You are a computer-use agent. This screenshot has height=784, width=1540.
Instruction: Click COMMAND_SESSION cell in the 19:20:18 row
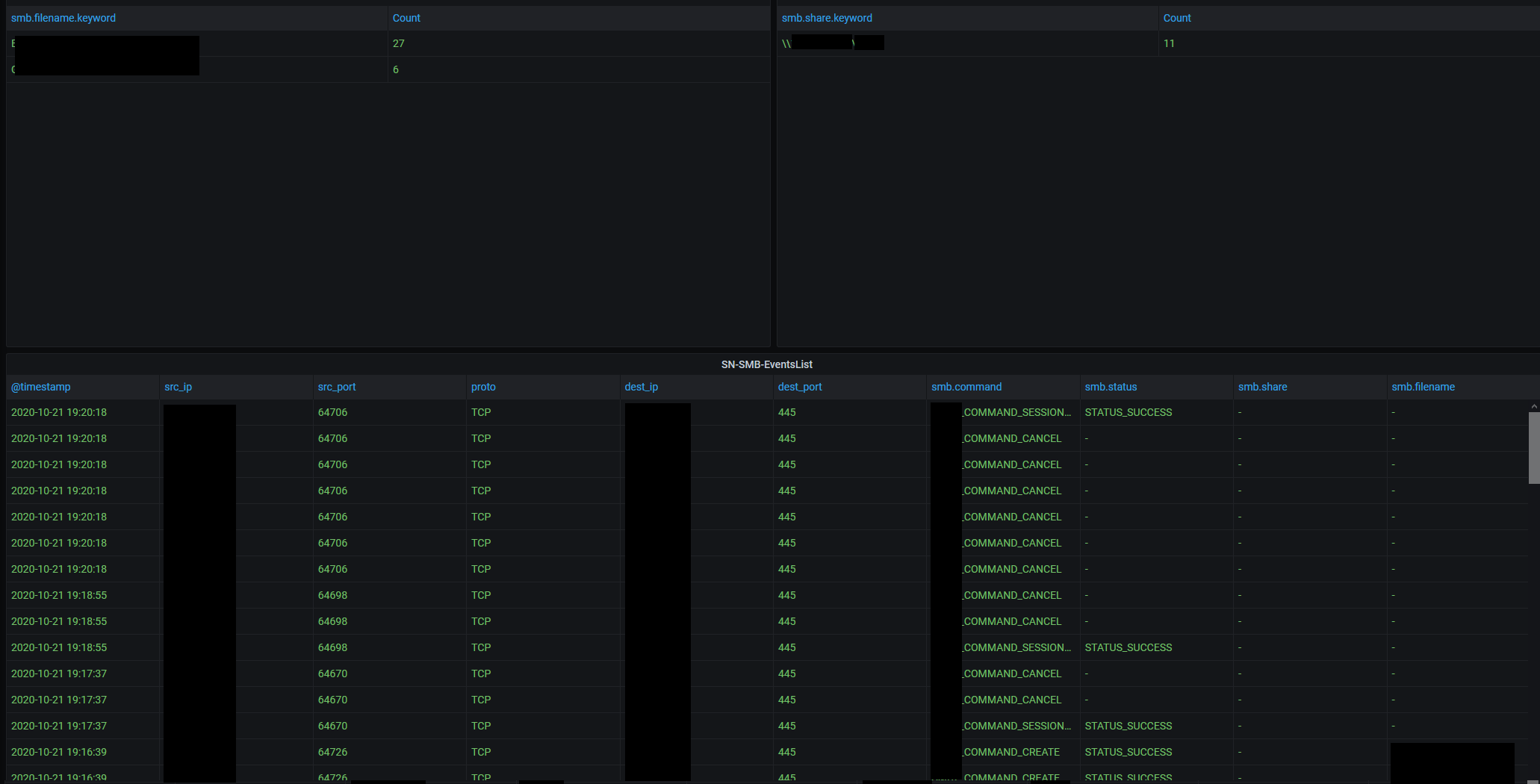[1017, 412]
